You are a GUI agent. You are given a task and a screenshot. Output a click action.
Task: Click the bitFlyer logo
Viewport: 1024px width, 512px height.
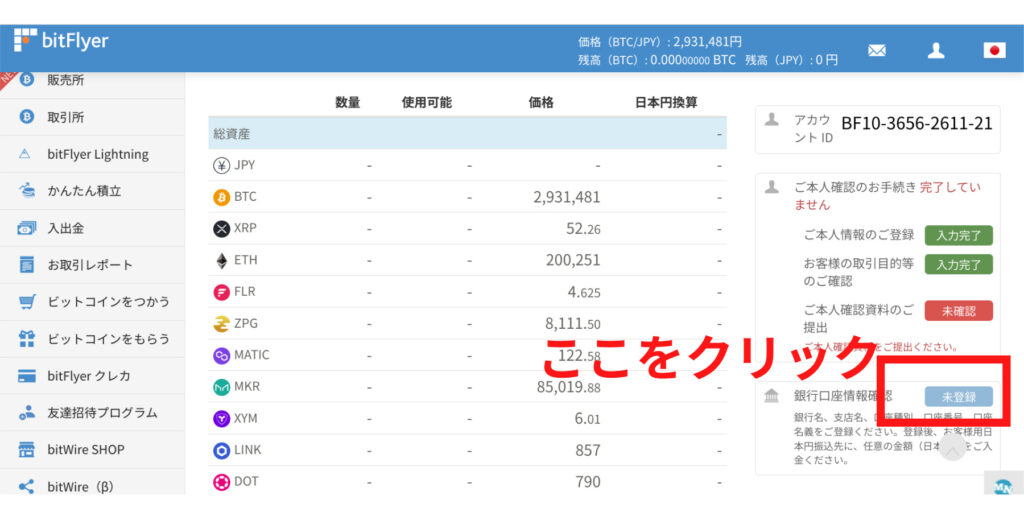coord(61,41)
